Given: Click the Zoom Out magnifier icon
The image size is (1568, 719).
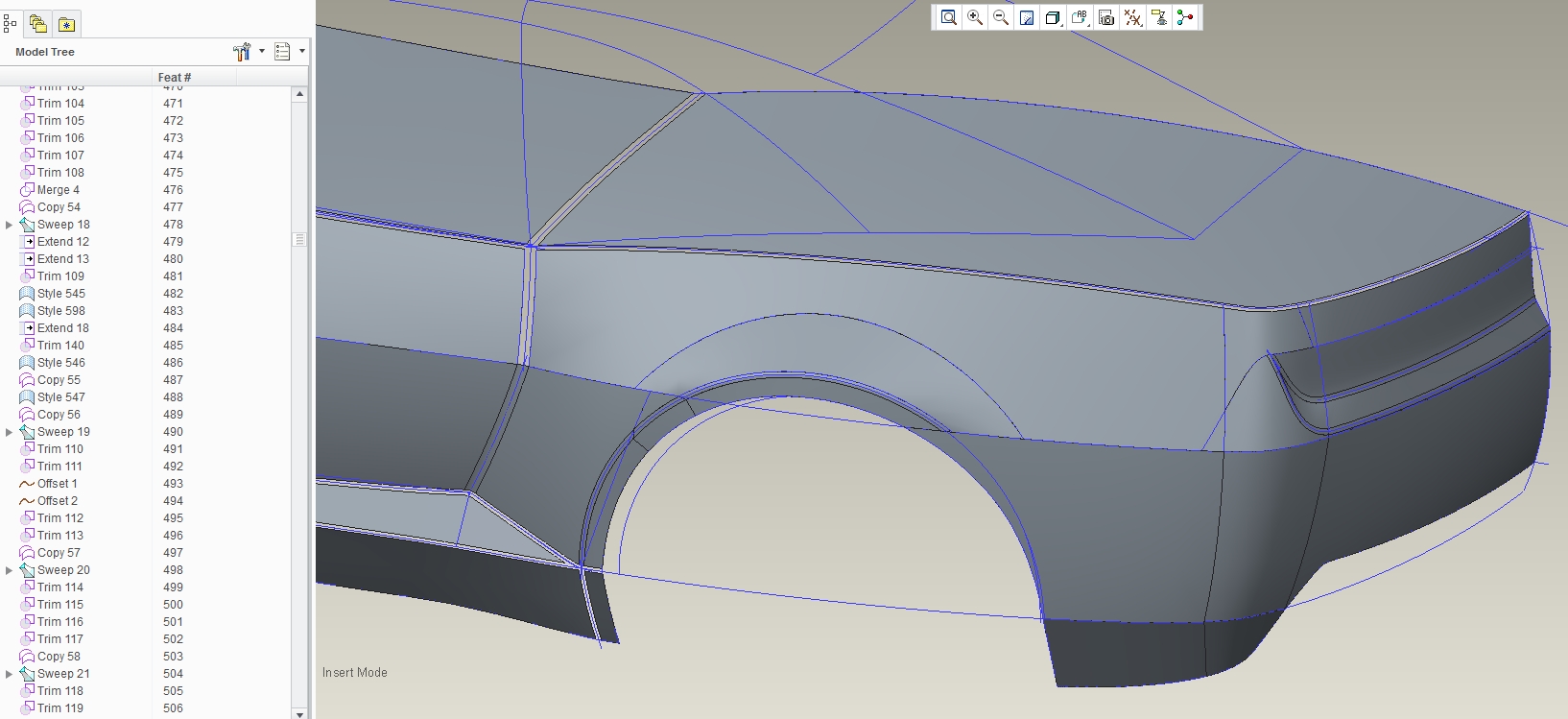Looking at the screenshot, I should [x=1001, y=17].
